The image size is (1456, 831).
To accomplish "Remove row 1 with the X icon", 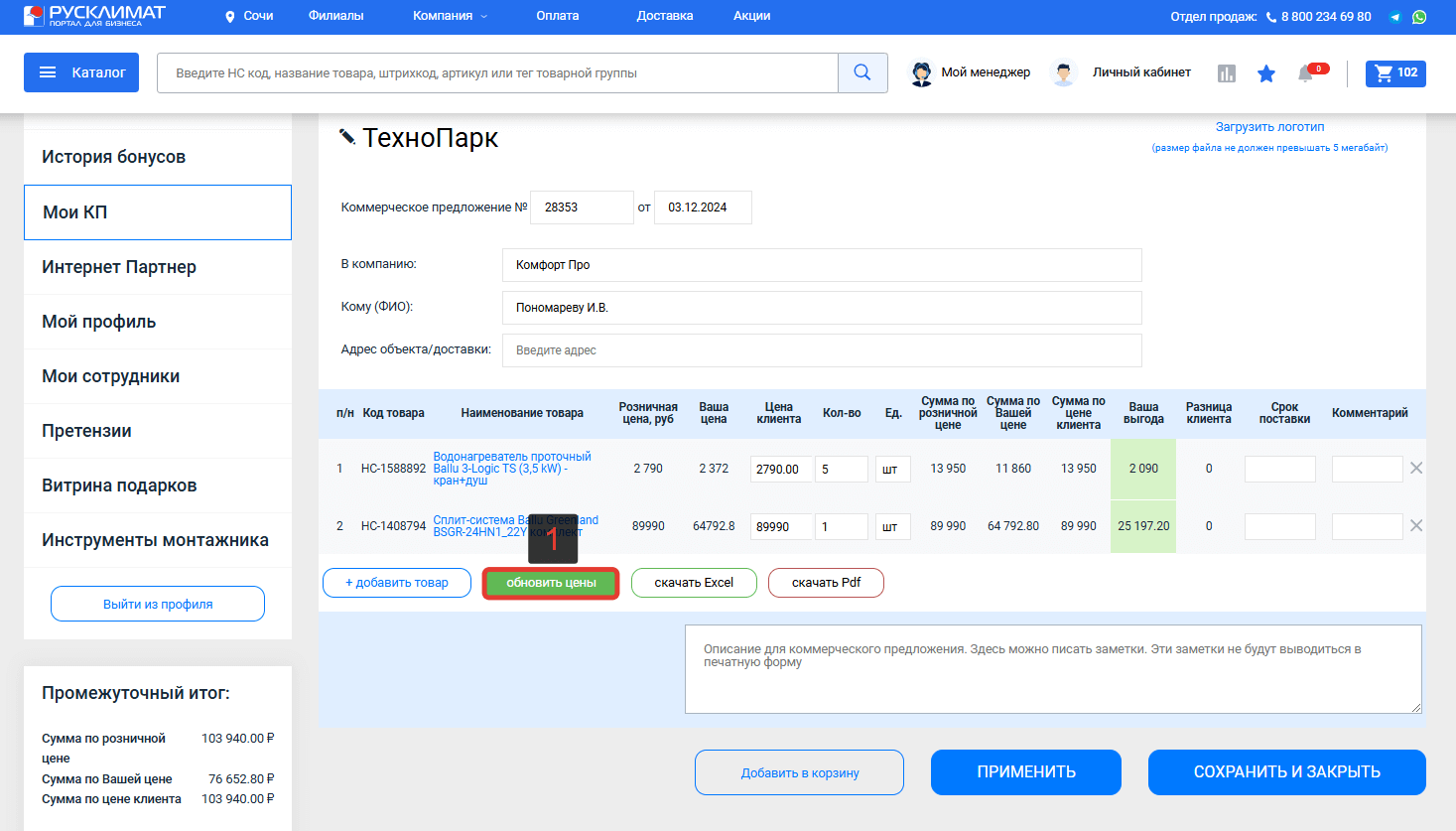I will (1416, 468).
